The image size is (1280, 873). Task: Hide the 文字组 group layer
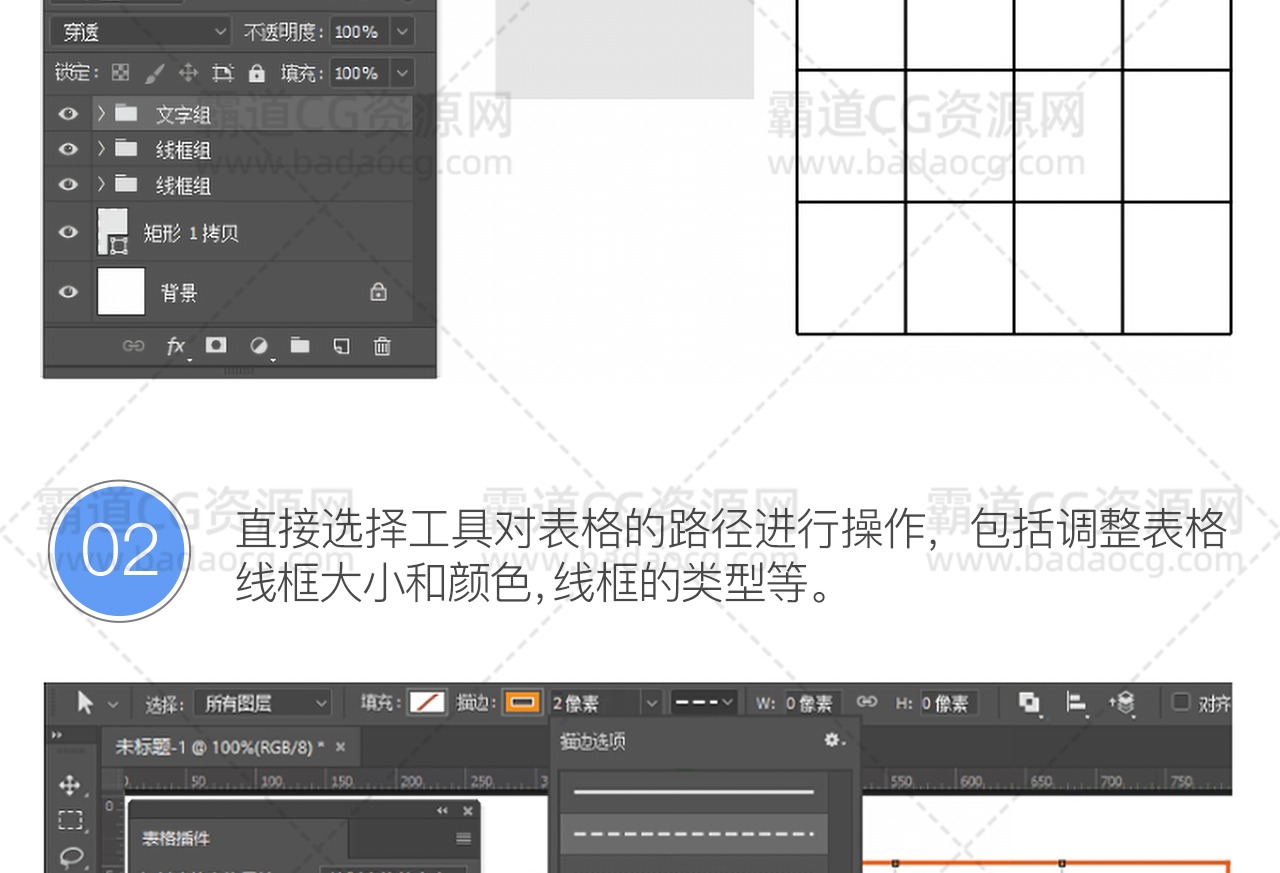pyautogui.click(x=68, y=114)
